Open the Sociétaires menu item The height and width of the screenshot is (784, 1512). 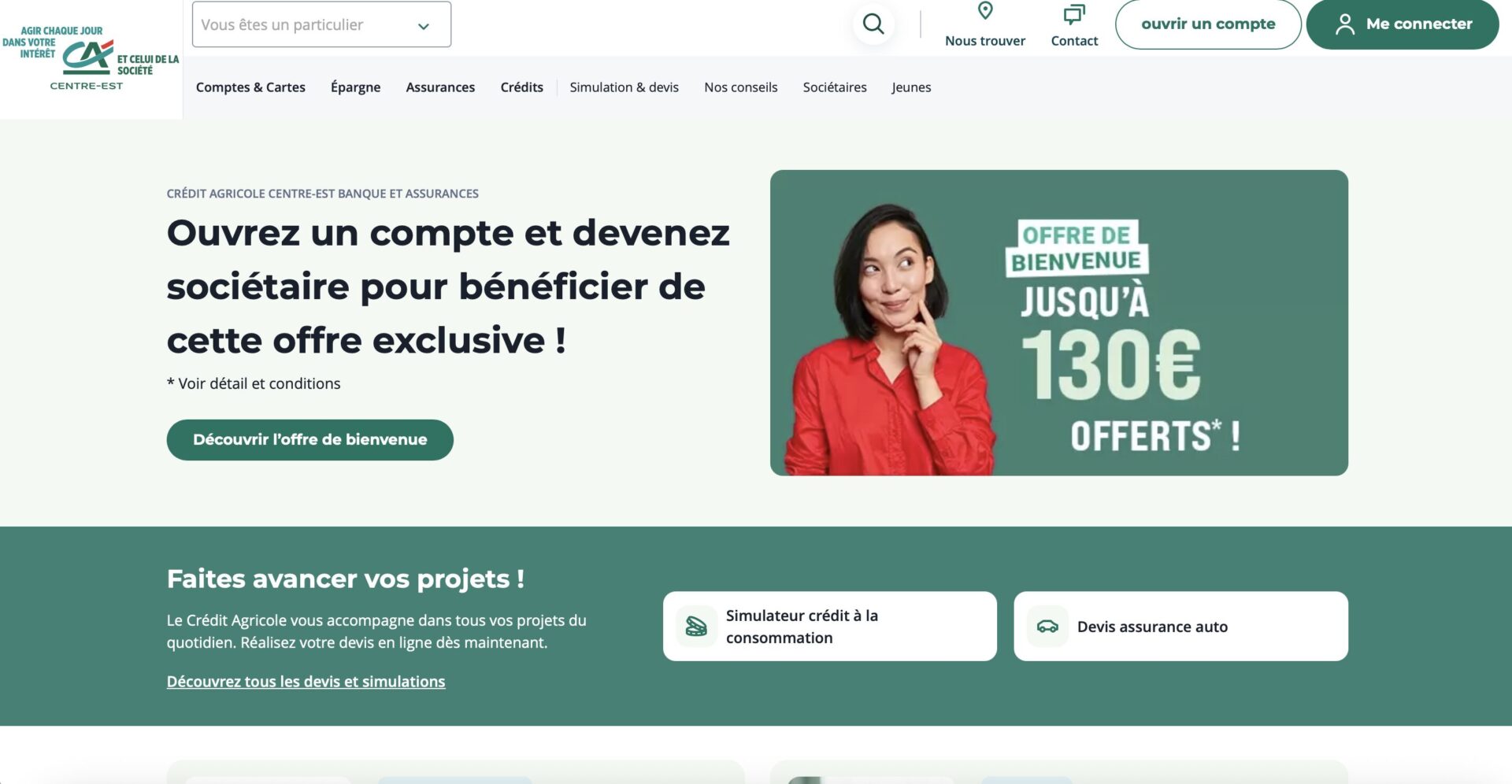click(835, 87)
